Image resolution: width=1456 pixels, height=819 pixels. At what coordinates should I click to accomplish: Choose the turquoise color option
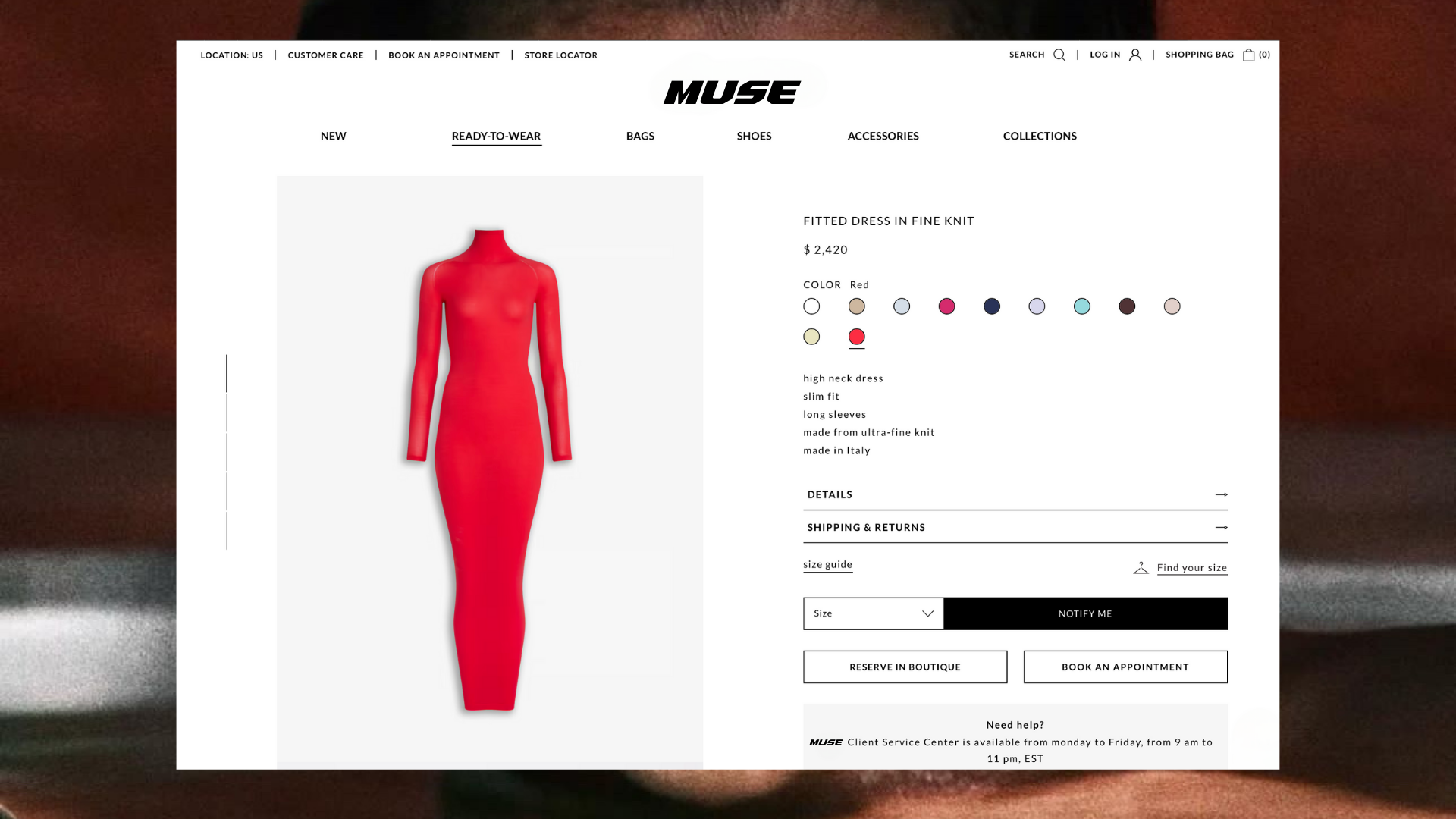tap(1082, 306)
